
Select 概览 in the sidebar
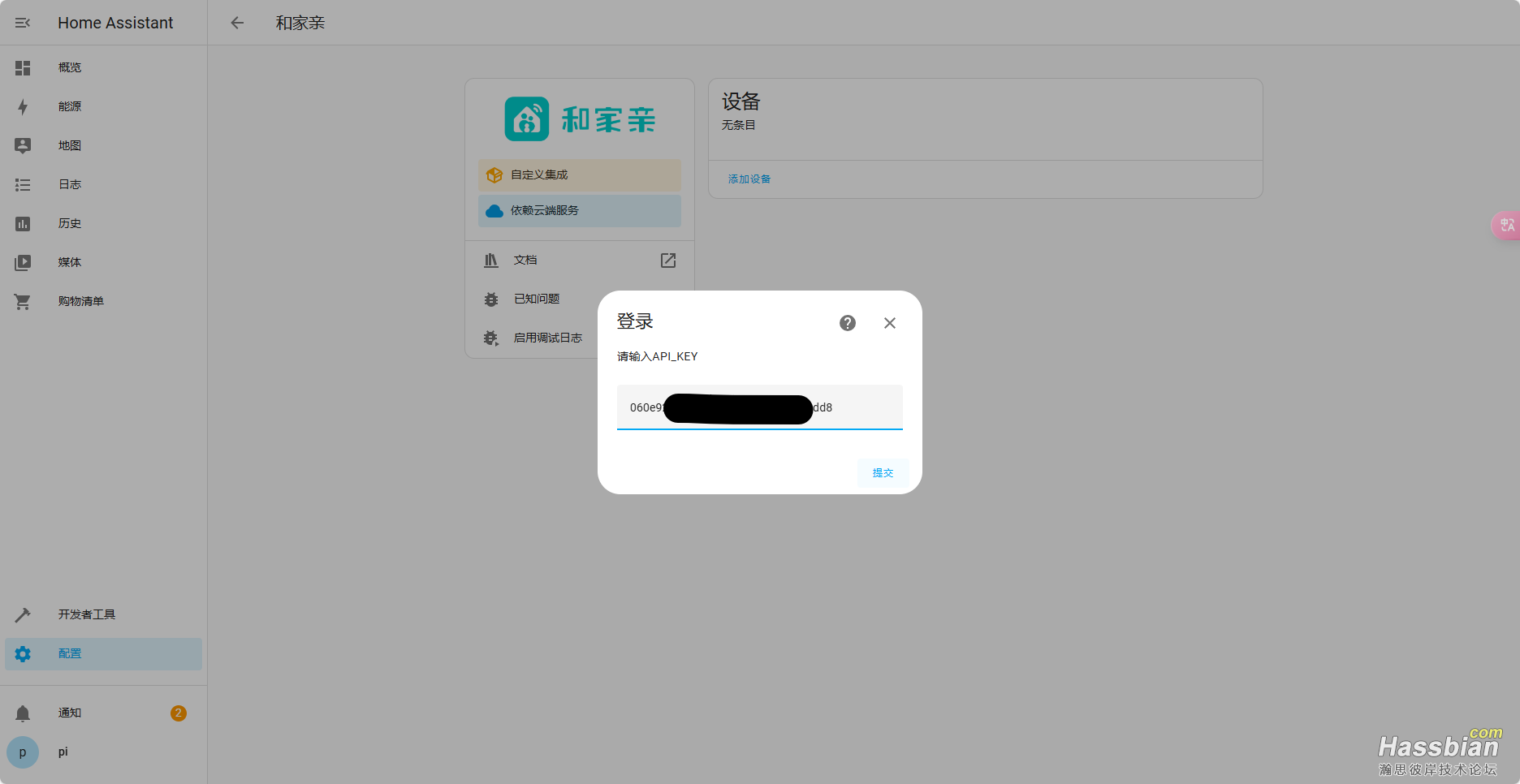(103, 68)
